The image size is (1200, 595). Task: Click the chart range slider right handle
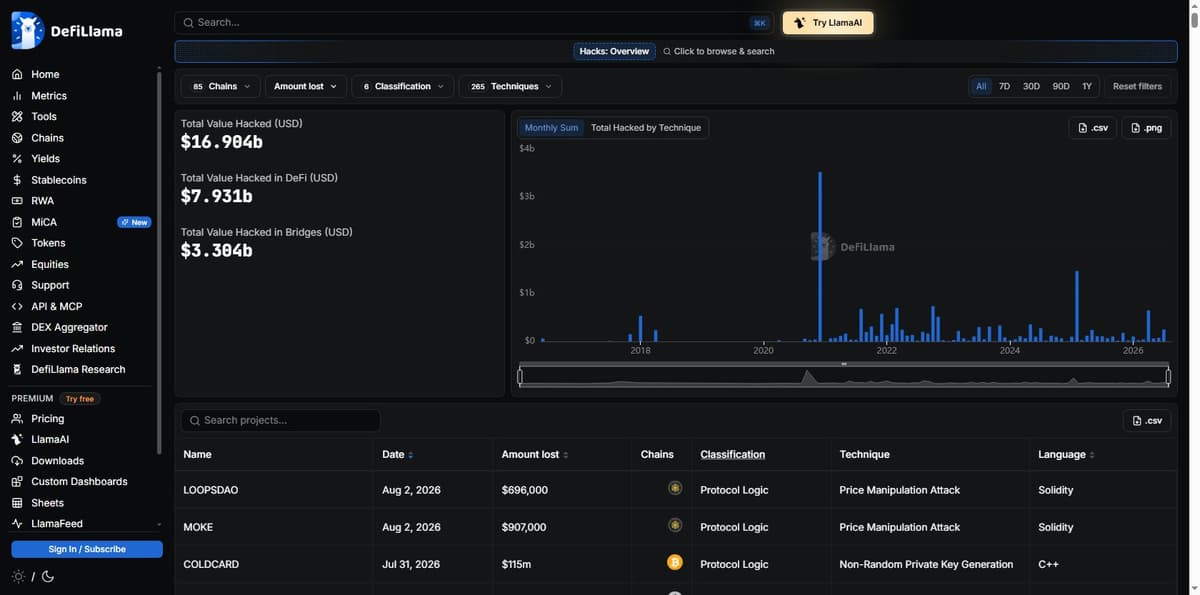[x=1168, y=376]
